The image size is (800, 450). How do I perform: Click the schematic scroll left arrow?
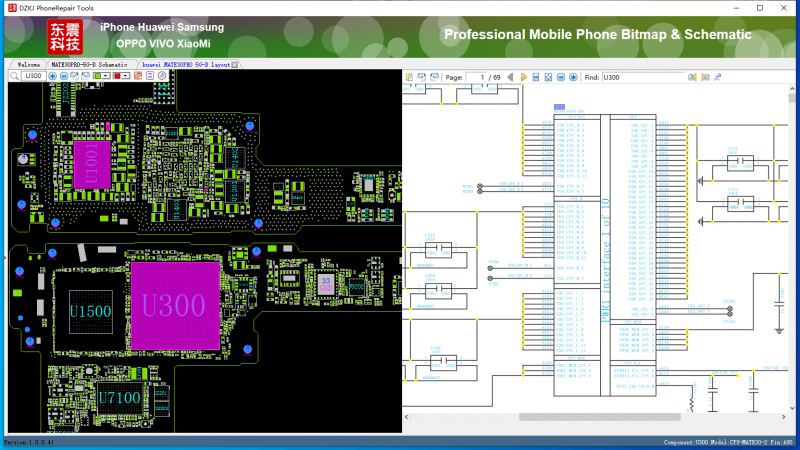[407, 417]
